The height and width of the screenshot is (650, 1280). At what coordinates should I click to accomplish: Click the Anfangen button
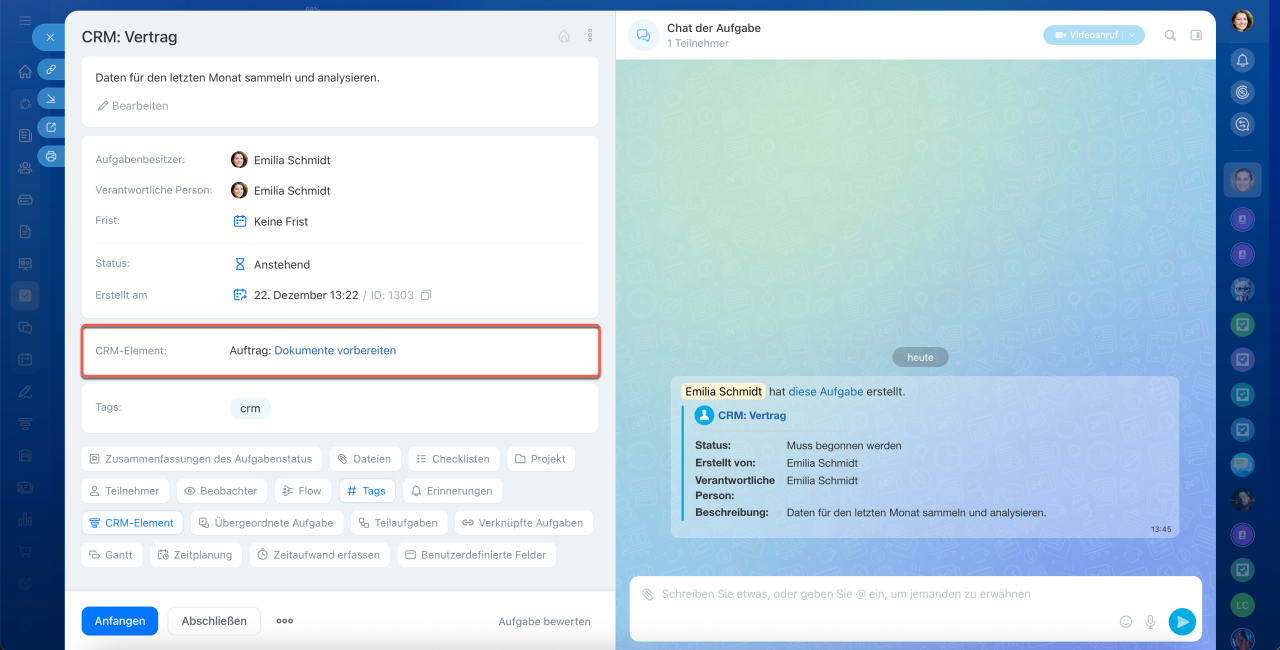pyautogui.click(x=120, y=621)
